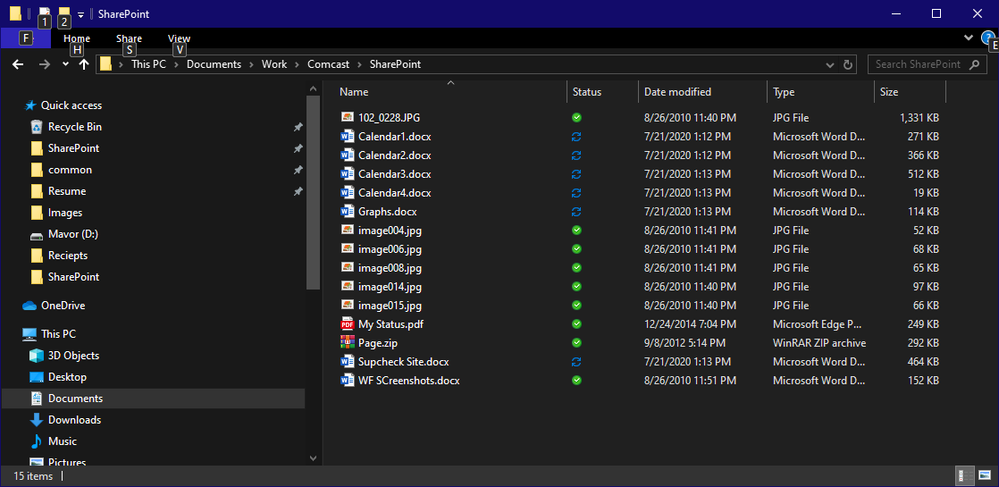Click the navigation pane scroll down arrow
The image size is (999, 487).
313,458
